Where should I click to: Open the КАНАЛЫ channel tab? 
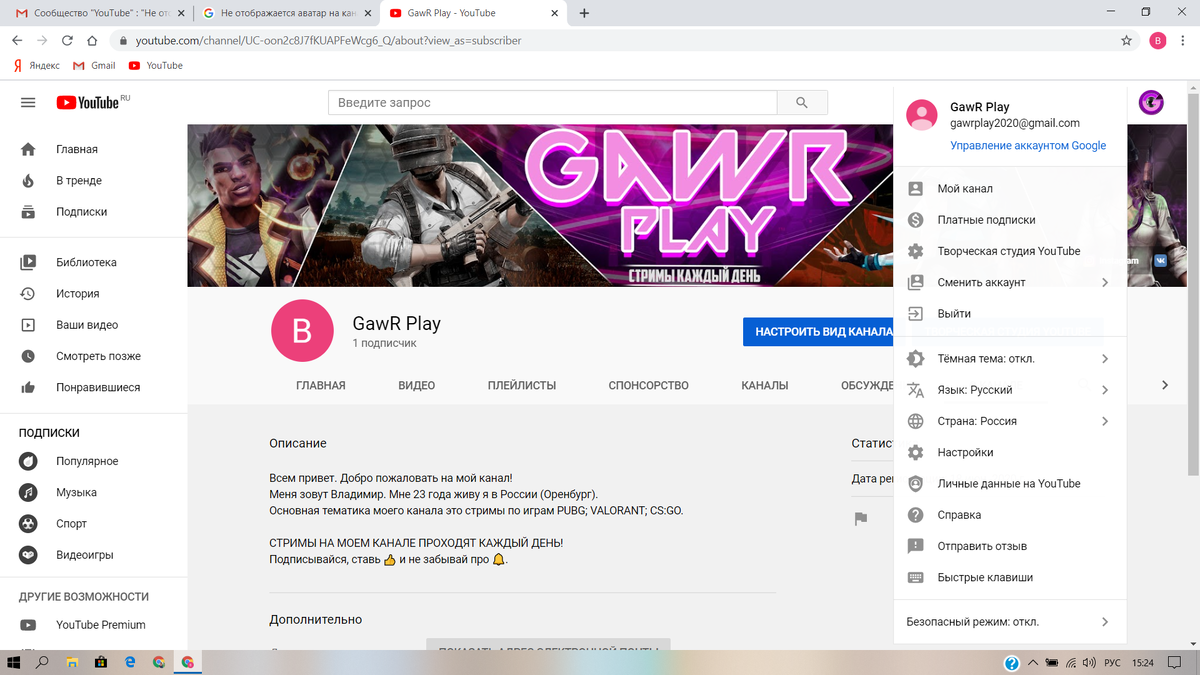[x=765, y=385]
